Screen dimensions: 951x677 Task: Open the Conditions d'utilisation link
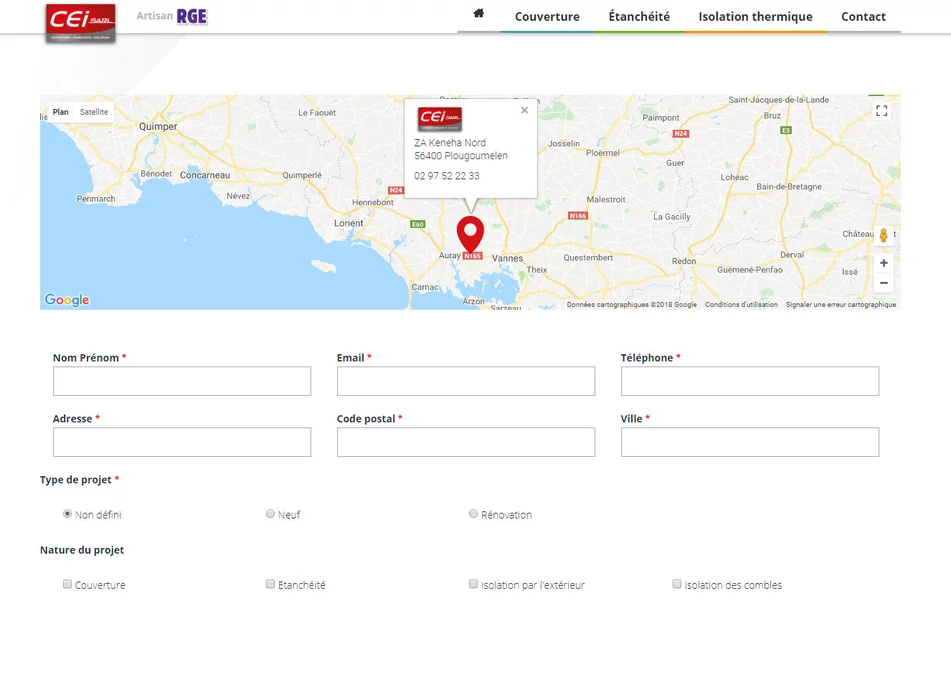coord(741,305)
